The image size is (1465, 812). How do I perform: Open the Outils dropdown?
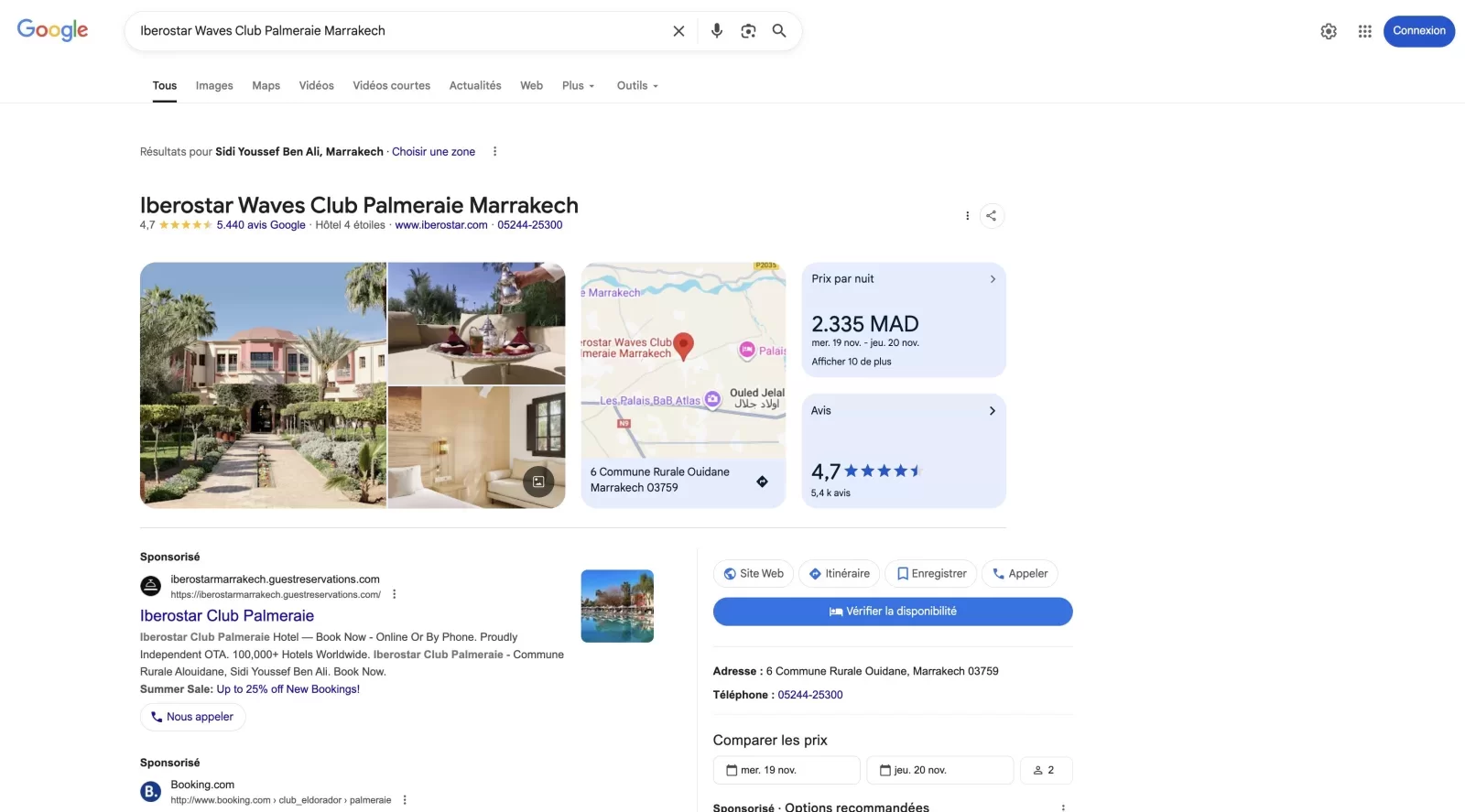tap(637, 86)
